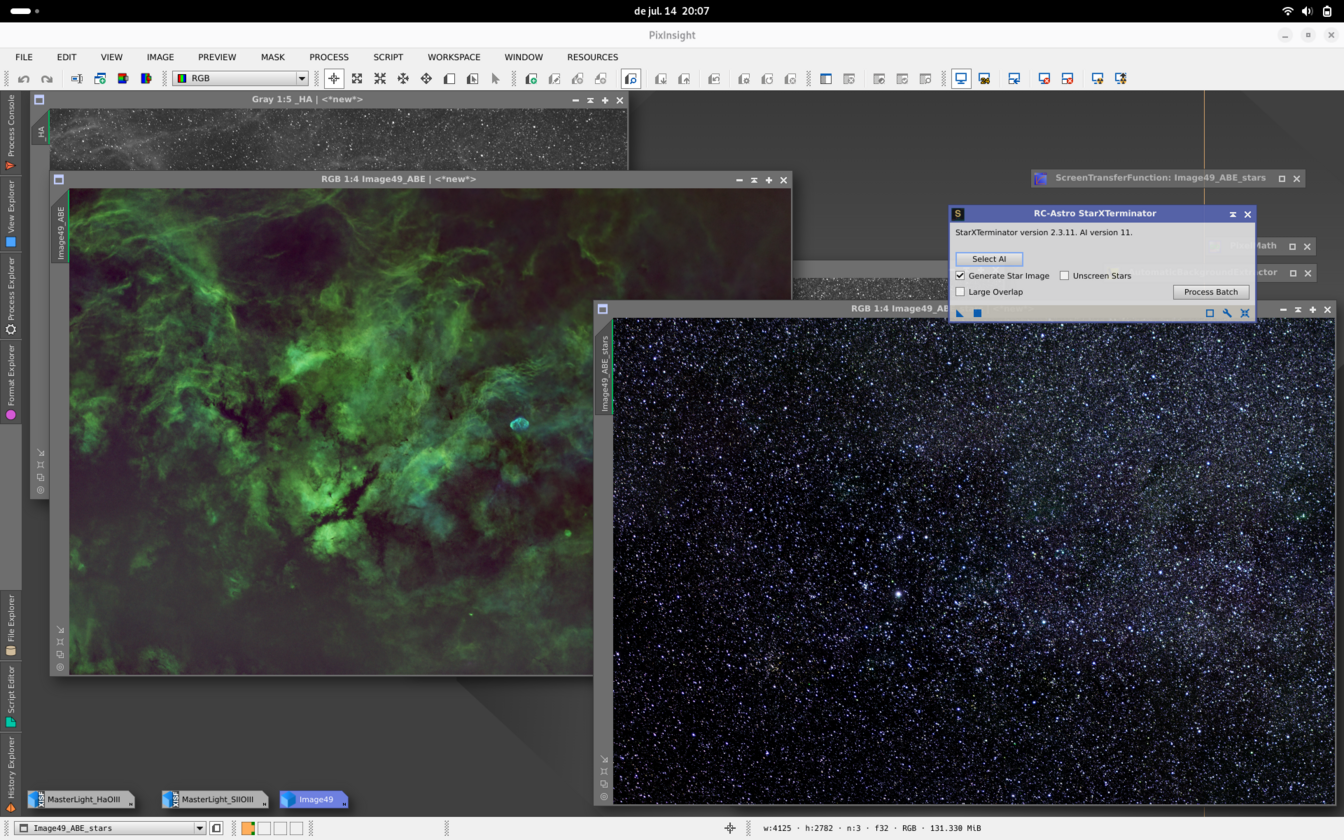Select the Pan mode four-arrow tool
1344x840 pixels.
tap(426, 78)
